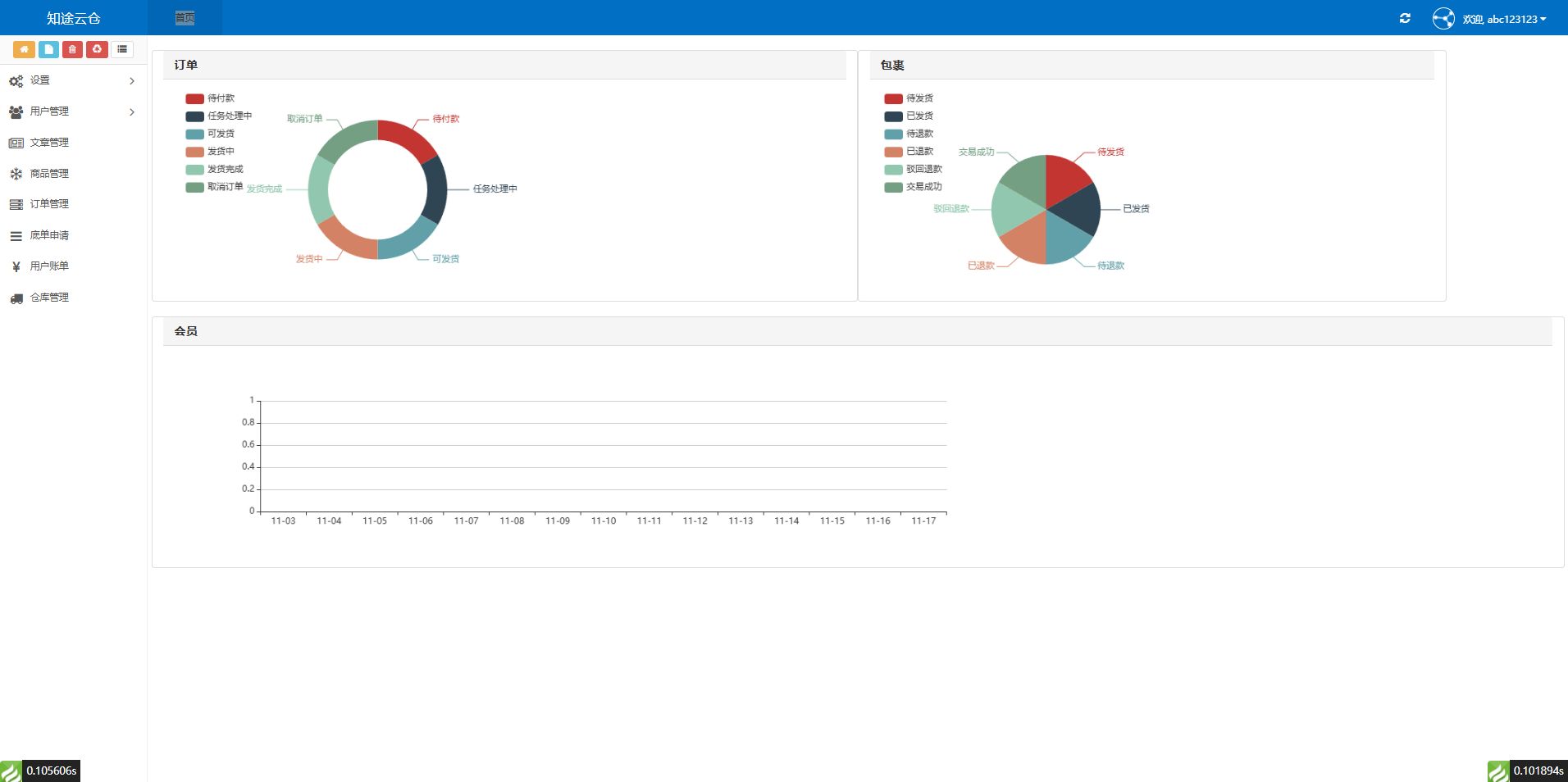Toggle the sidebar list-view icon button

pyautogui.click(x=122, y=49)
